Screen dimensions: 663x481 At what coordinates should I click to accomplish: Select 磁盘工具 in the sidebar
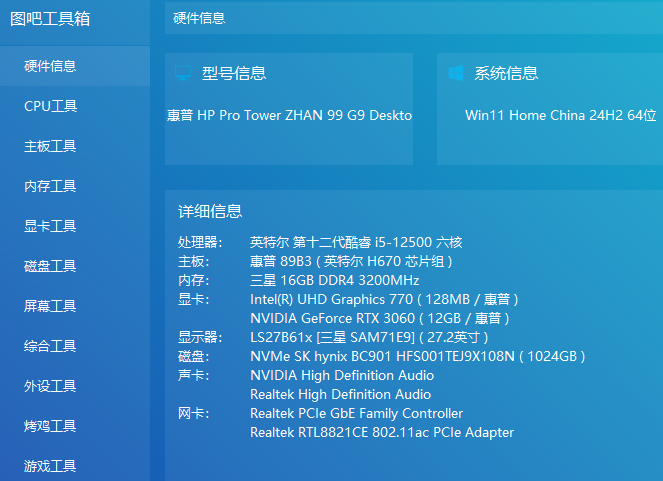pyautogui.click(x=75, y=266)
